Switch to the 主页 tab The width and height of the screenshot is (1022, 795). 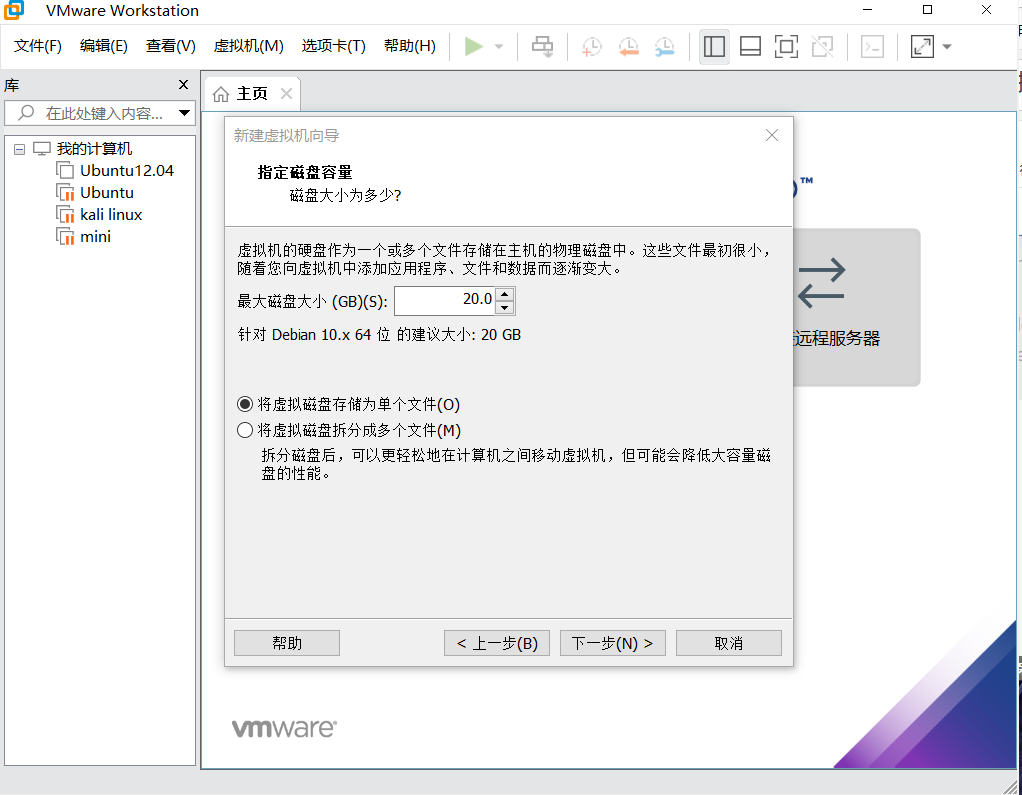click(x=252, y=94)
